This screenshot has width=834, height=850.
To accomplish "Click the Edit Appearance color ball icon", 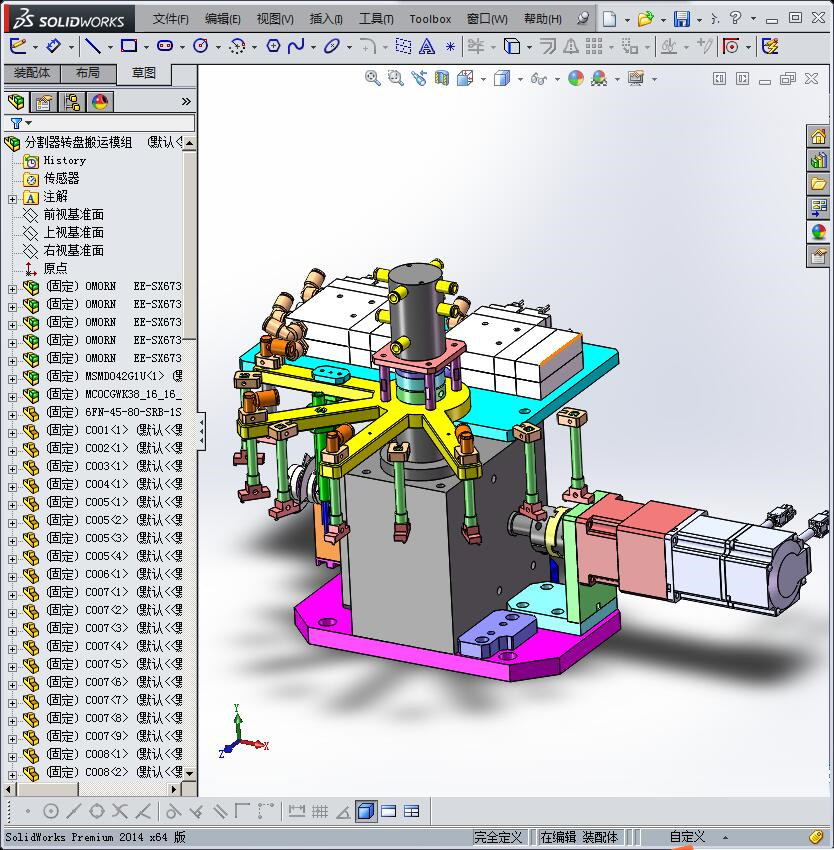I will (576, 78).
